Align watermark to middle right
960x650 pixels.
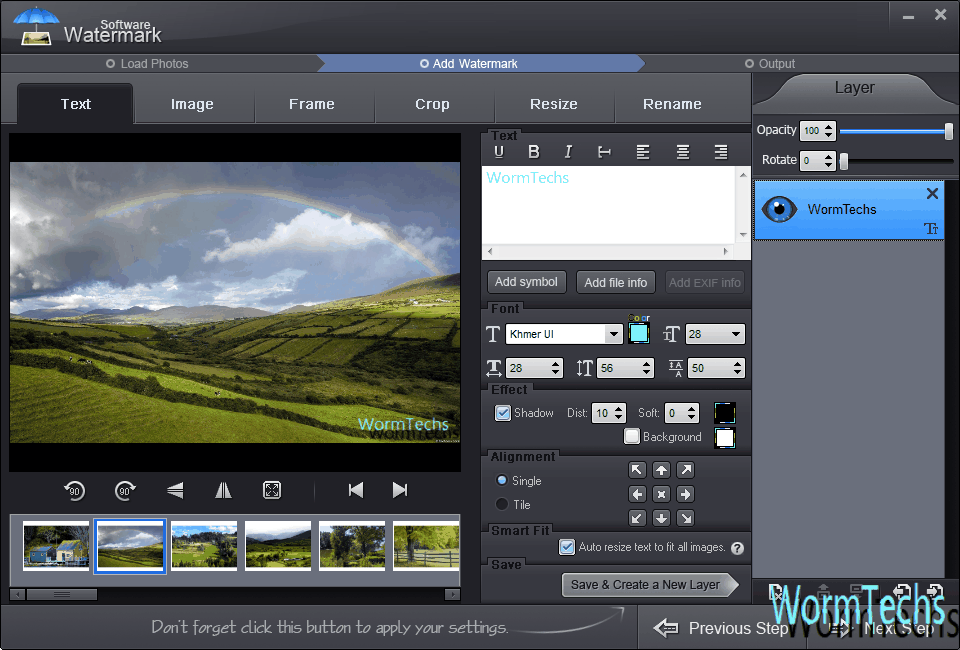[686, 494]
